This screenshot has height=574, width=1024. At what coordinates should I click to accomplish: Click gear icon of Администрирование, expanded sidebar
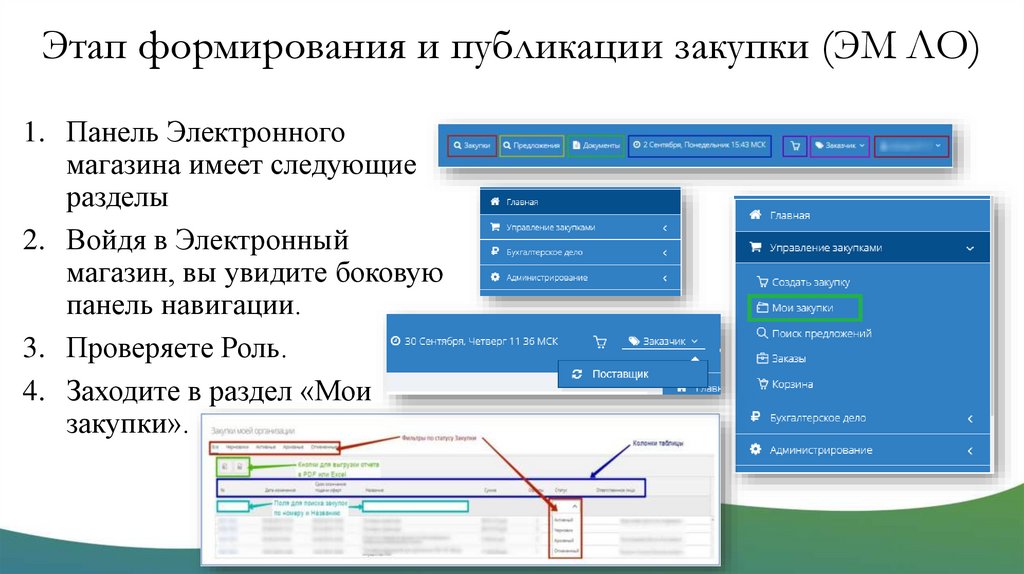click(x=756, y=449)
